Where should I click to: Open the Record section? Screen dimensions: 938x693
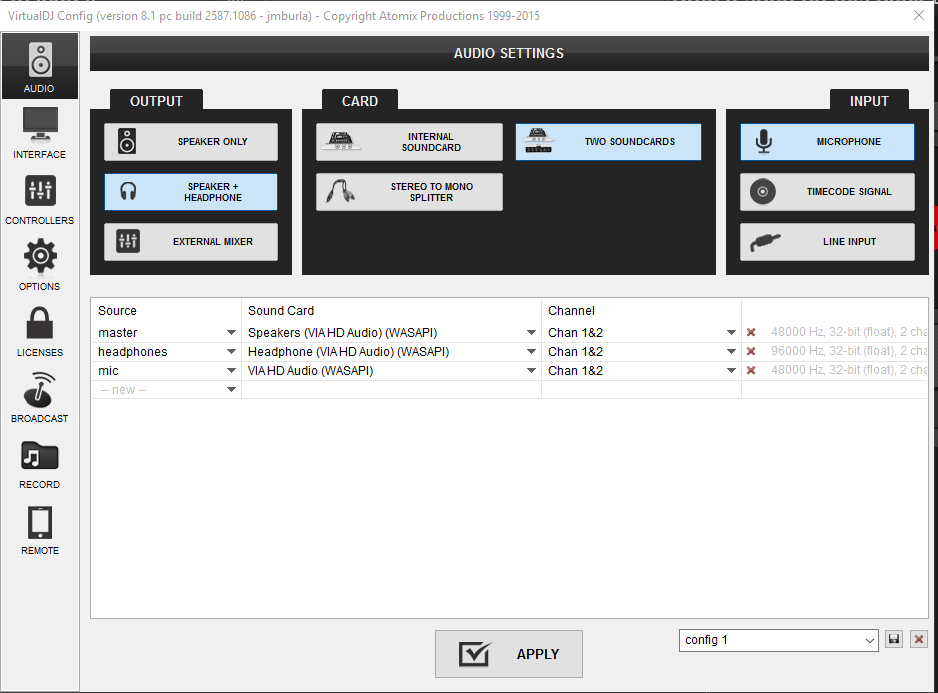[40, 463]
